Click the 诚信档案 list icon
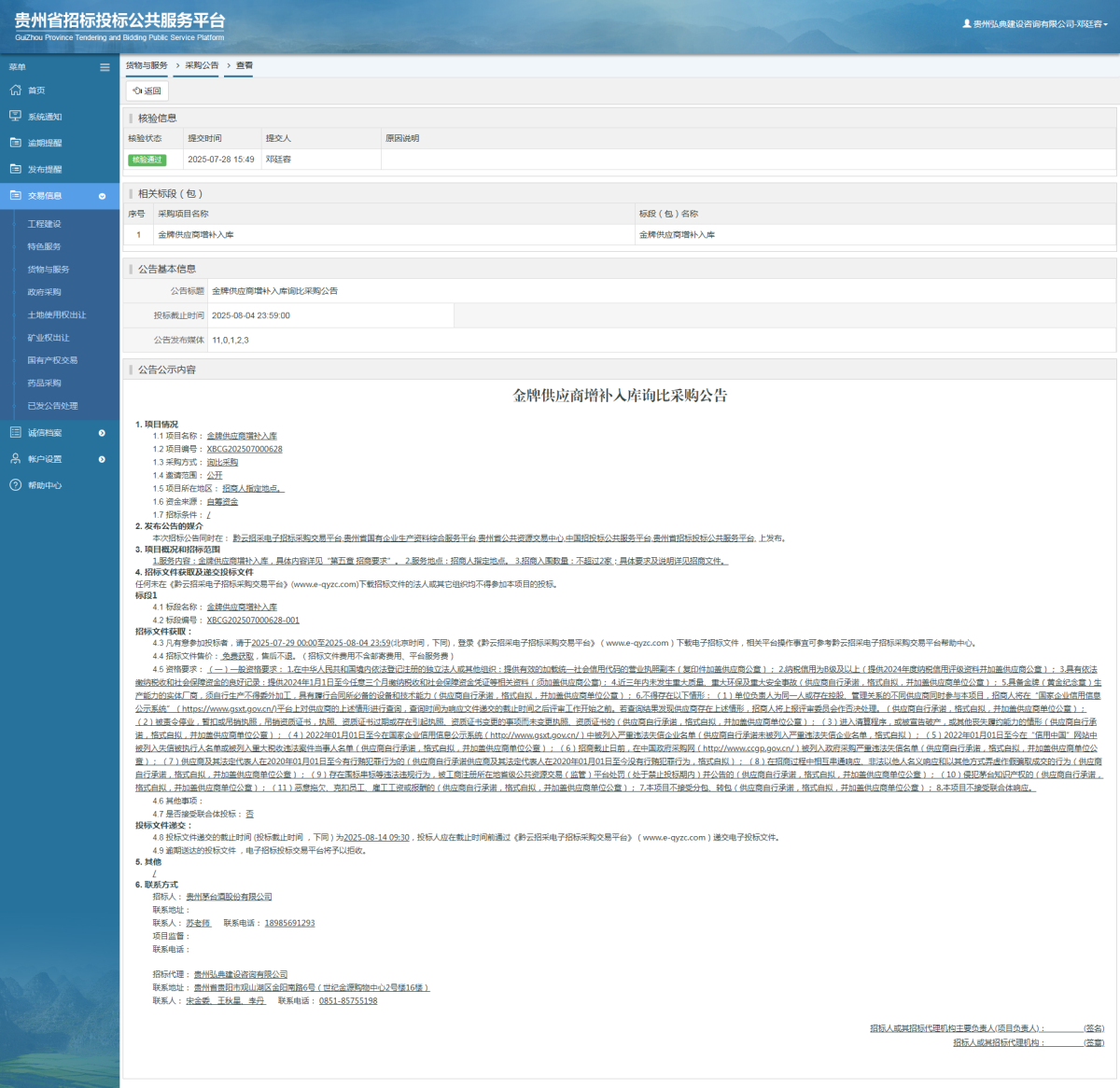The image size is (1120, 1088). click(x=15, y=433)
